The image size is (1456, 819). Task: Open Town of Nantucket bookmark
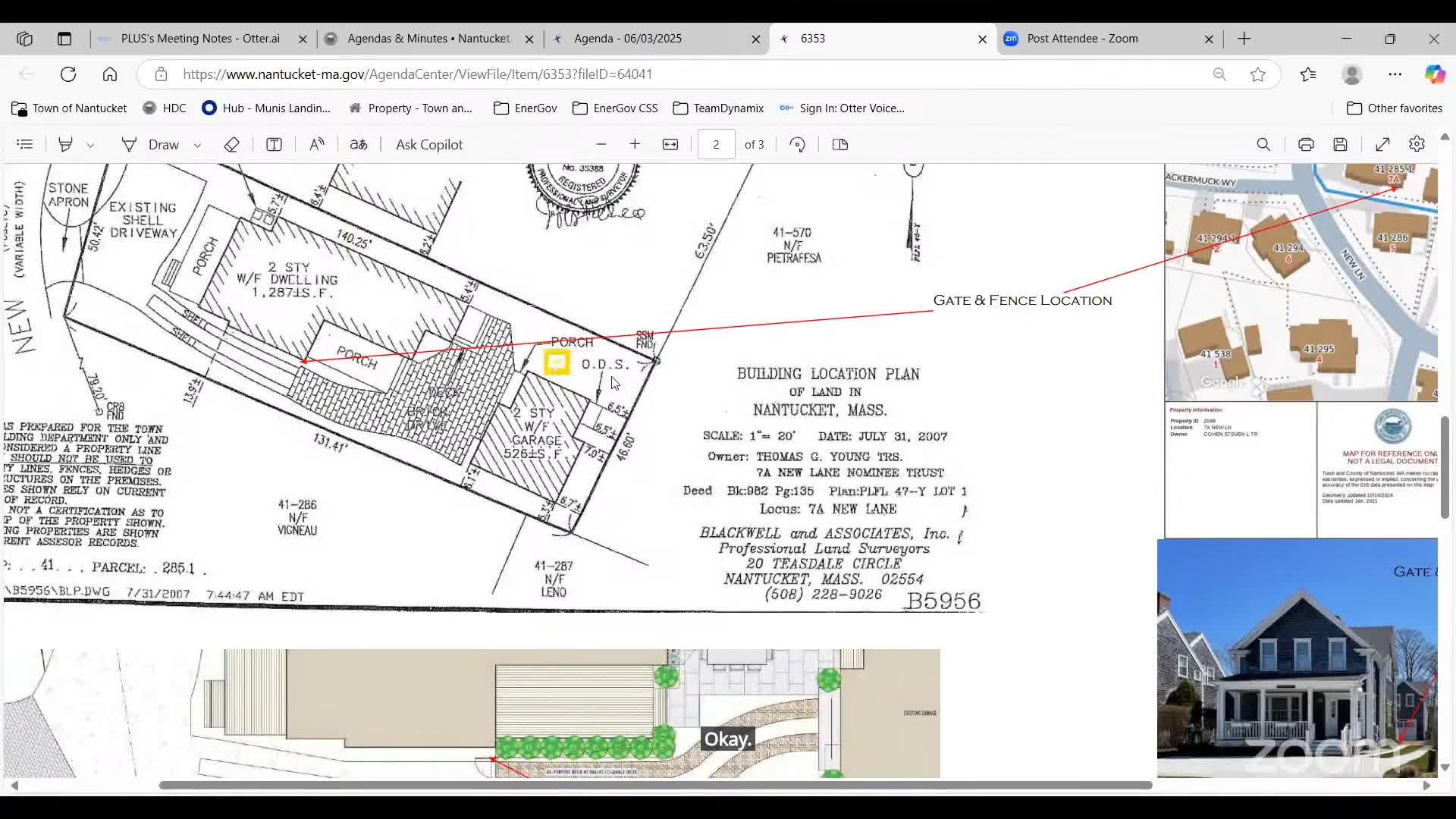pos(70,108)
